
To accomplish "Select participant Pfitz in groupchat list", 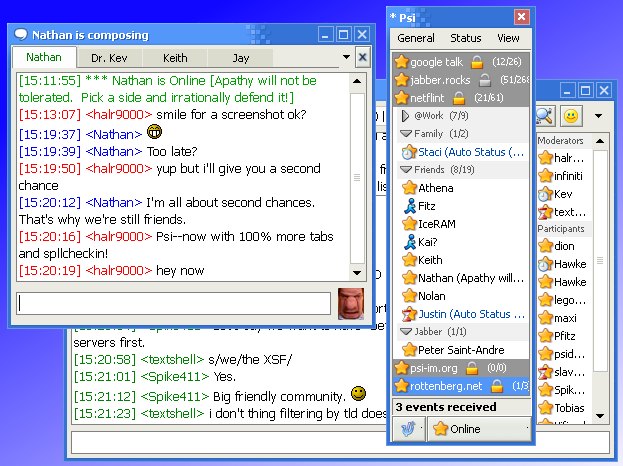I will 564,336.
